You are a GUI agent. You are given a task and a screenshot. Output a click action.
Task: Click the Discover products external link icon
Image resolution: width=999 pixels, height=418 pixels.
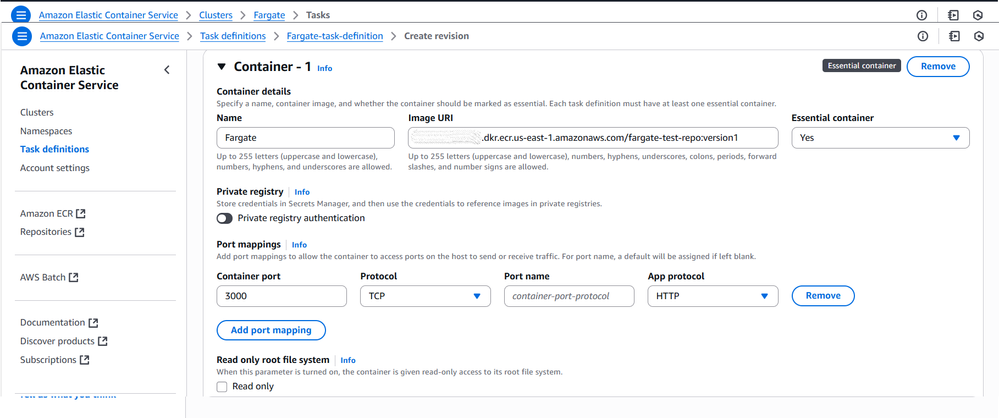point(102,341)
